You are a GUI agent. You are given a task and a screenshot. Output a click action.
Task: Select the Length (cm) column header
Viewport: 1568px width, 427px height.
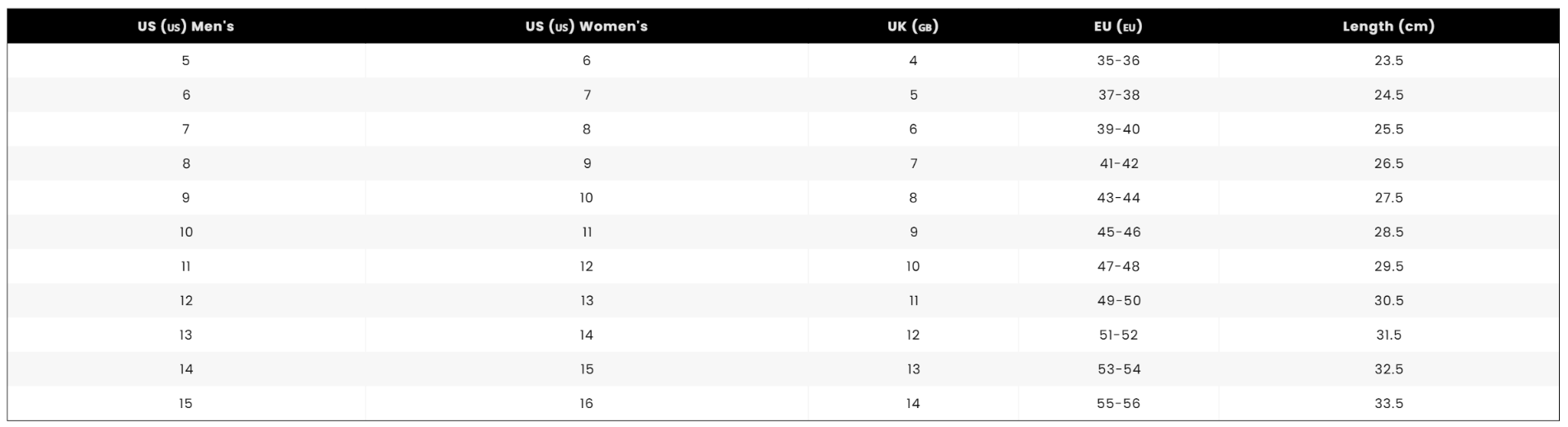coord(1388,26)
